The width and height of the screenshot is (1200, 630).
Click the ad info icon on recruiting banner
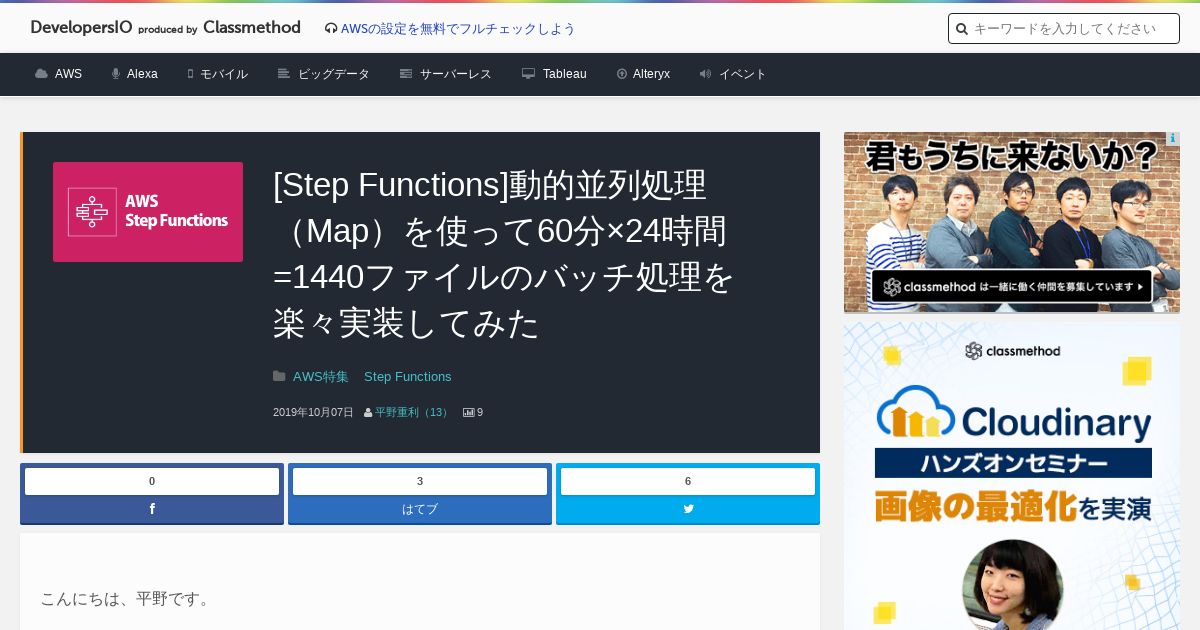(x=1173, y=138)
